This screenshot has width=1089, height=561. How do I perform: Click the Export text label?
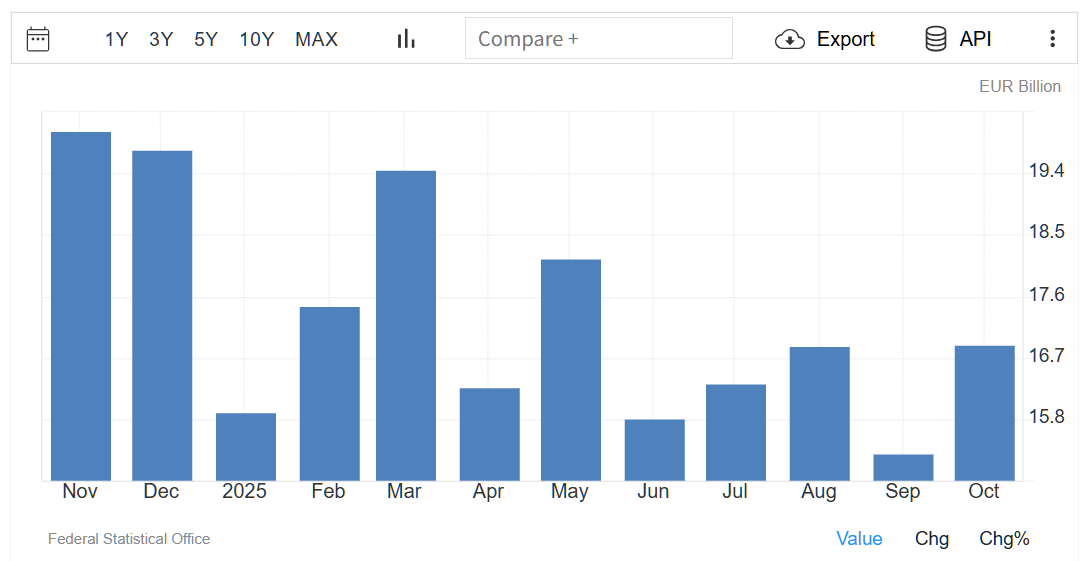[x=846, y=39]
